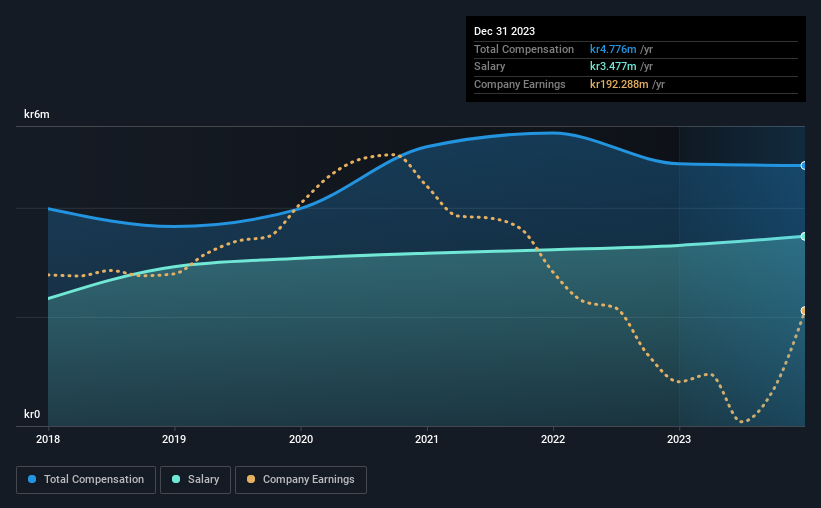Click the kr6m y-axis label
821x508 pixels.
pyautogui.click(x=37, y=114)
